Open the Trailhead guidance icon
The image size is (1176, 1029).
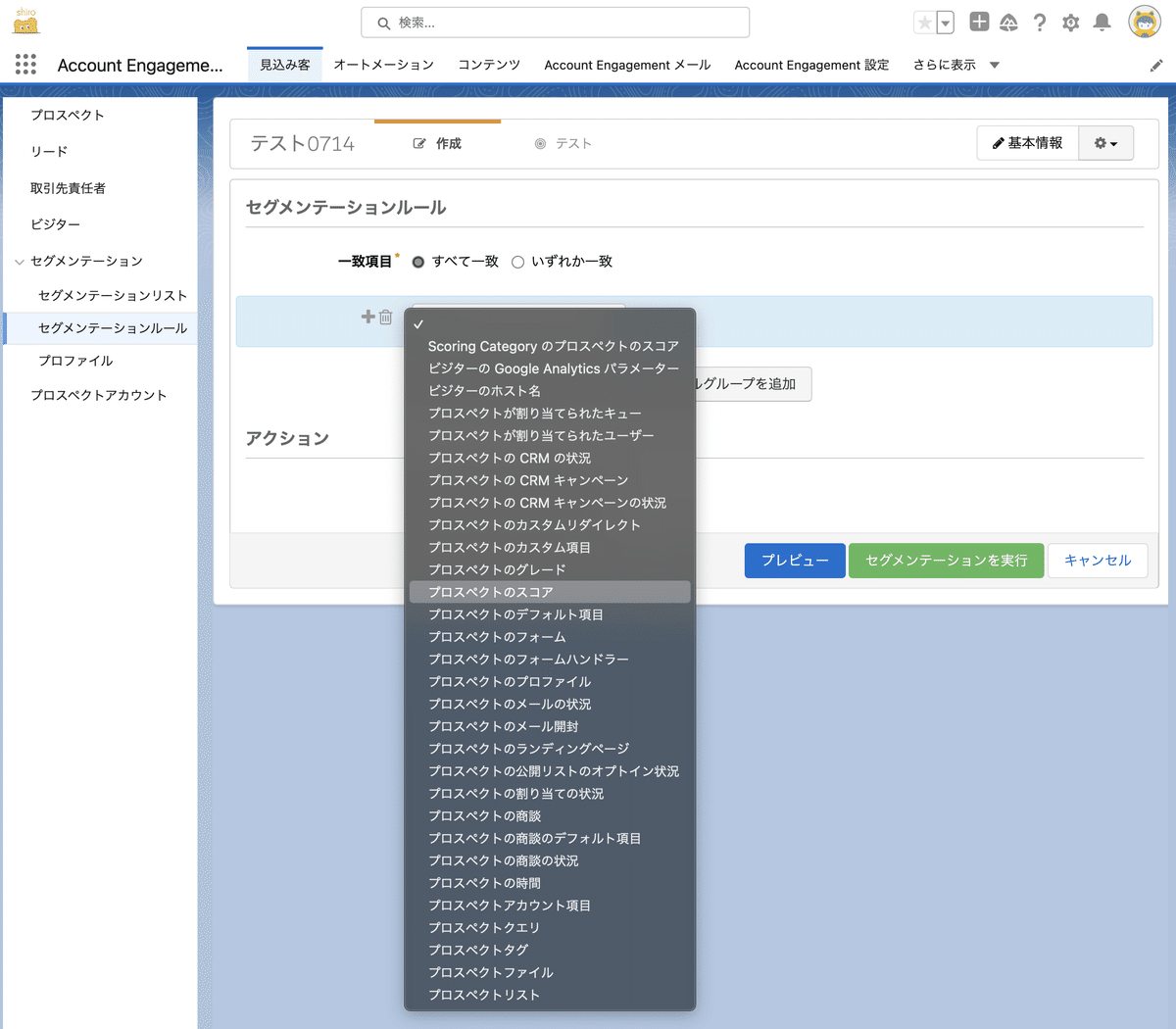click(1008, 22)
